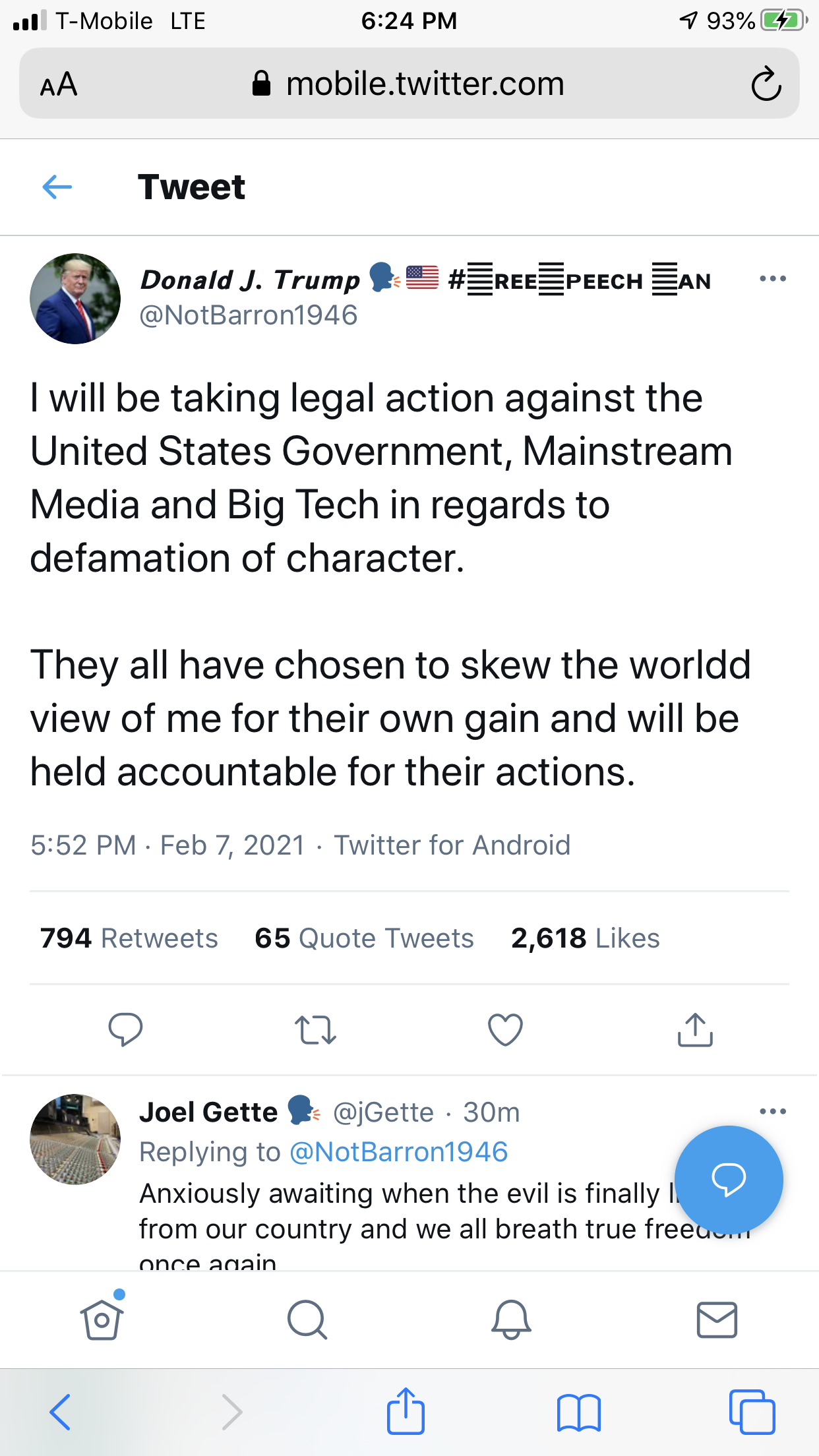Open Safari bookmarks

coord(578,1412)
